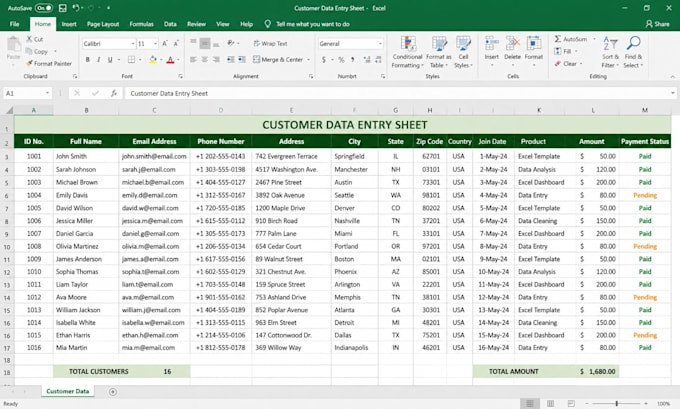Select column B header
Image resolution: width=680 pixels, height=409 pixels.
(86, 110)
